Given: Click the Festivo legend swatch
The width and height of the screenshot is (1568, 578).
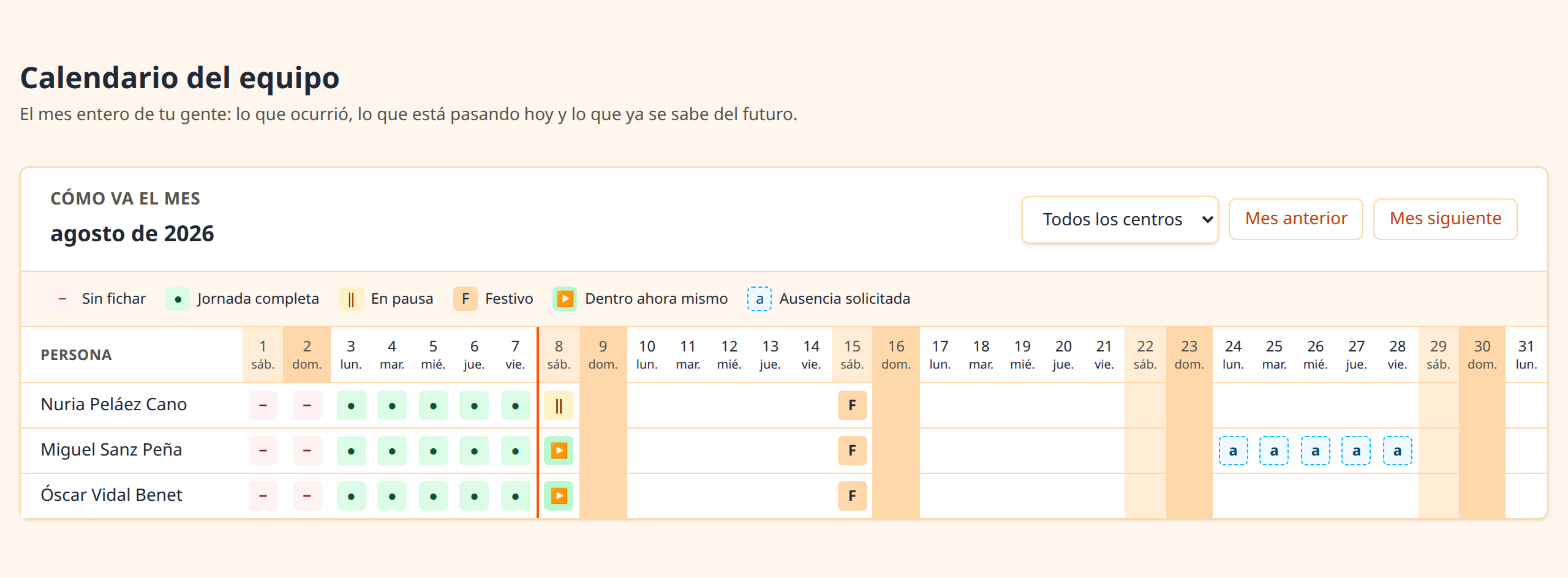Looking at the screenshot, I should 466,299.
